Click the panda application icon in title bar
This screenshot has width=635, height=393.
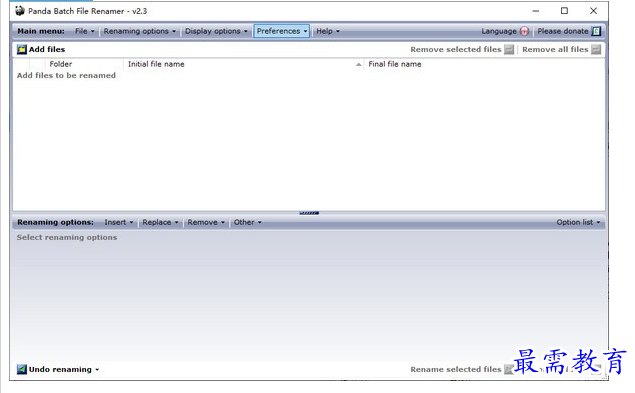20,11
